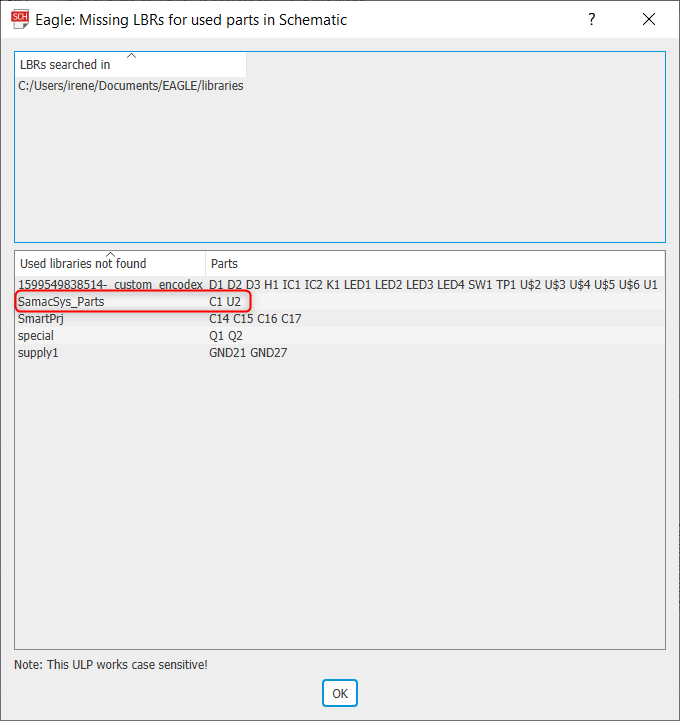Click the Parts column header
The width and height of the screenshot is (680, 721).
pos(435,263)
